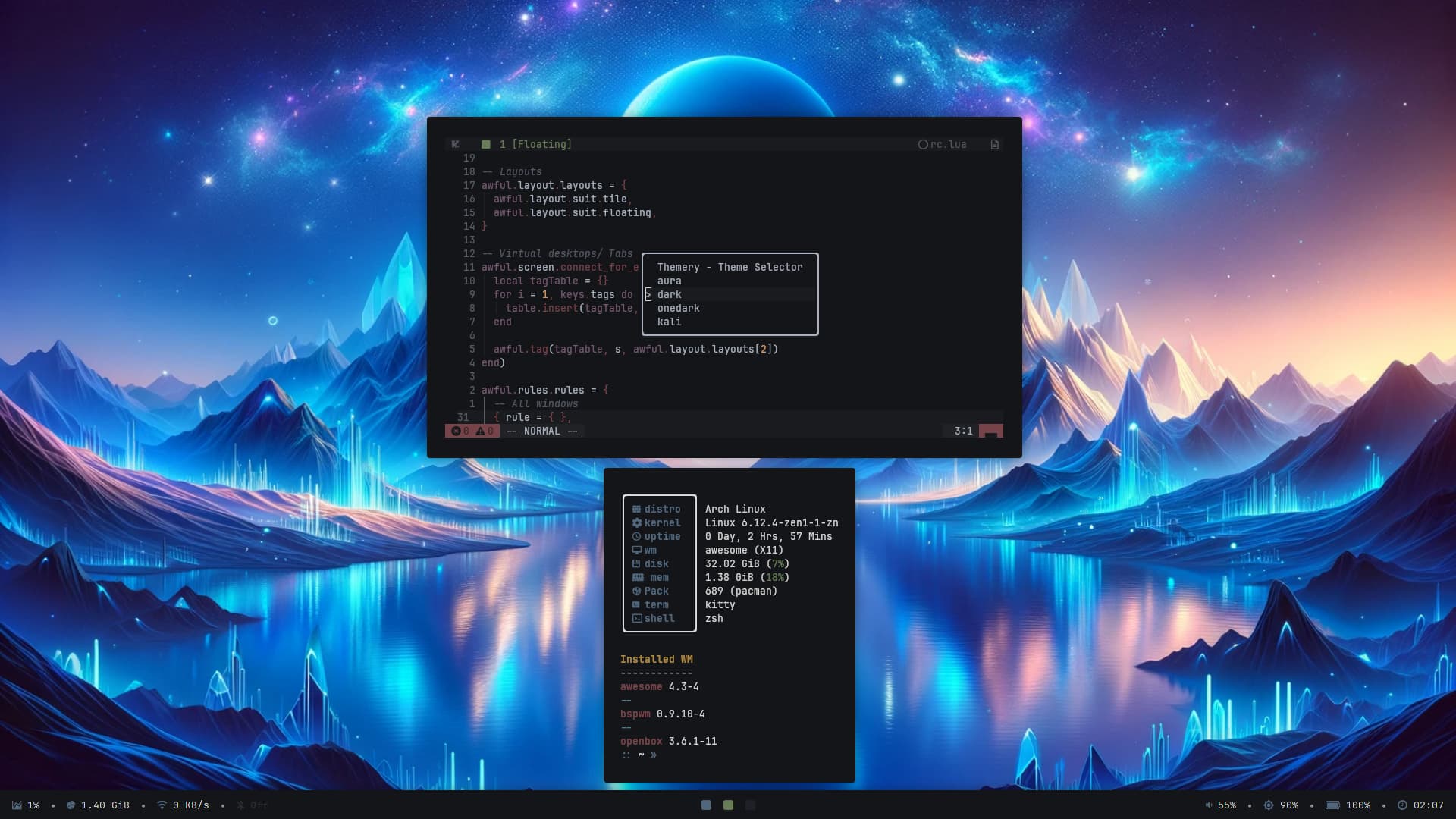1456x819 pixels.
Task: Switch to the dark third workspace tag
Action: click(750, 805)
